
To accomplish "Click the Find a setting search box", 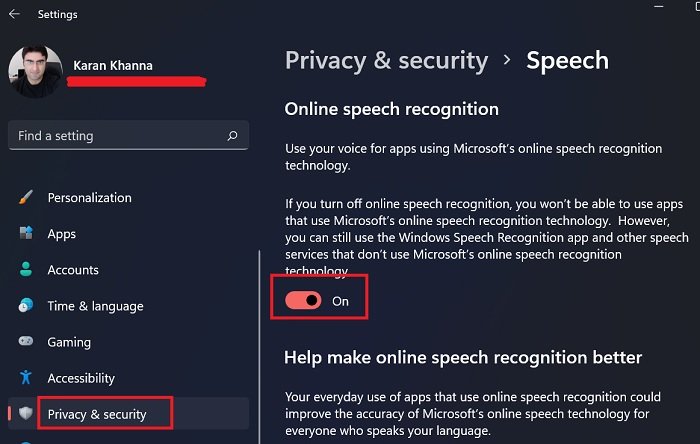I will click(x=120, y=136).
